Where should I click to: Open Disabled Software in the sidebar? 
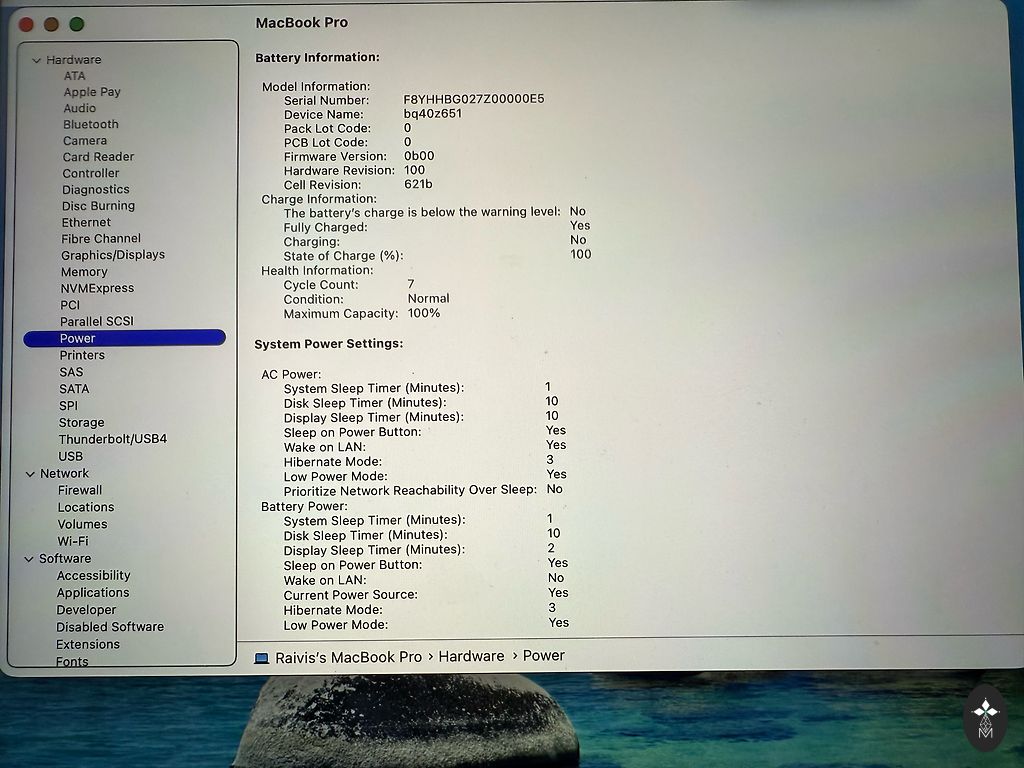(110, 627)
